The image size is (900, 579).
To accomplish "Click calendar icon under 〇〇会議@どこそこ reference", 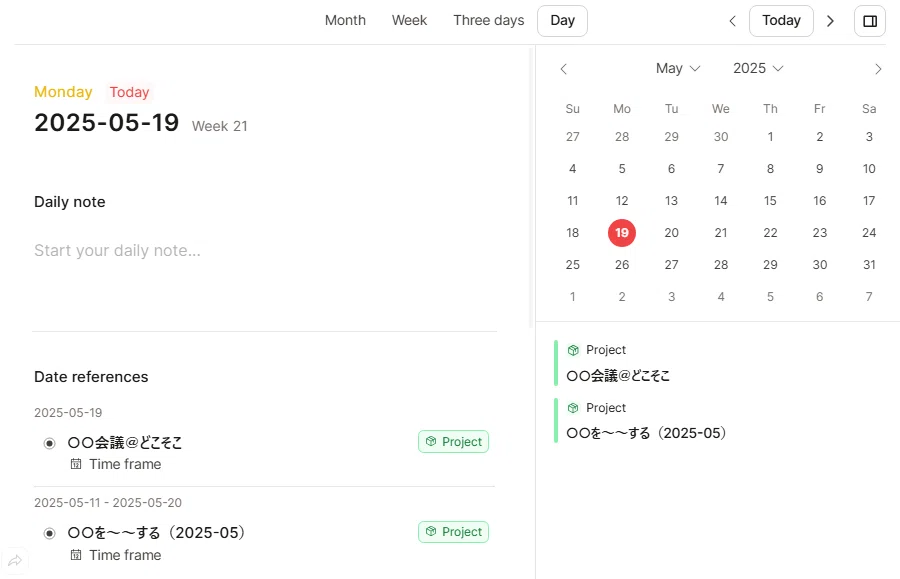I will [x=76, y=464].
